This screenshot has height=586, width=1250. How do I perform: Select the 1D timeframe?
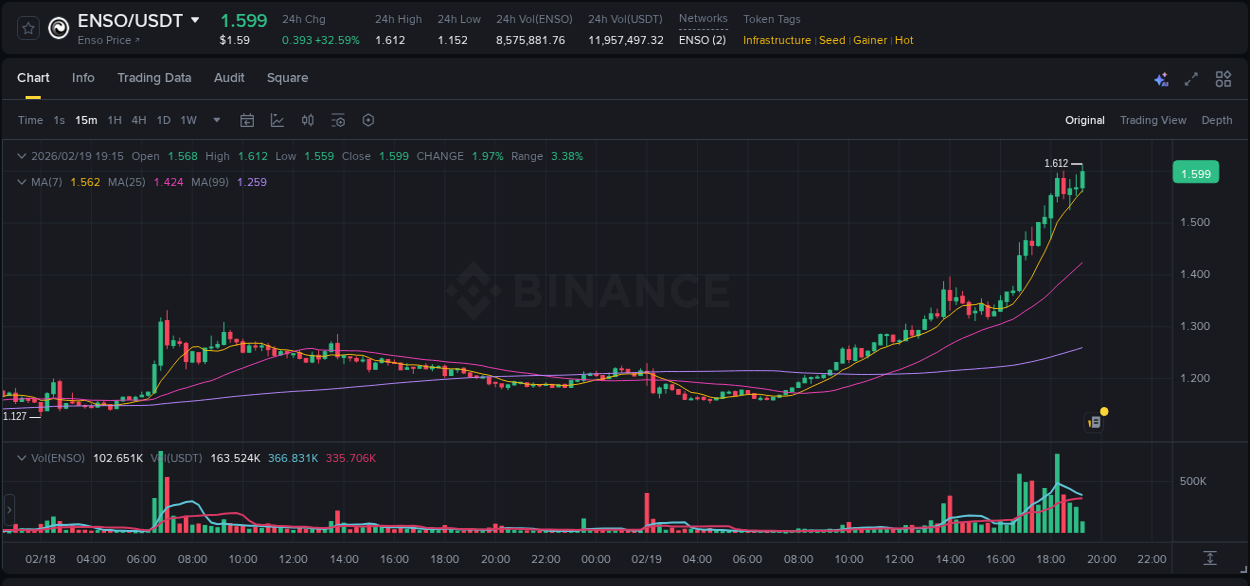(x=163, y=120)
